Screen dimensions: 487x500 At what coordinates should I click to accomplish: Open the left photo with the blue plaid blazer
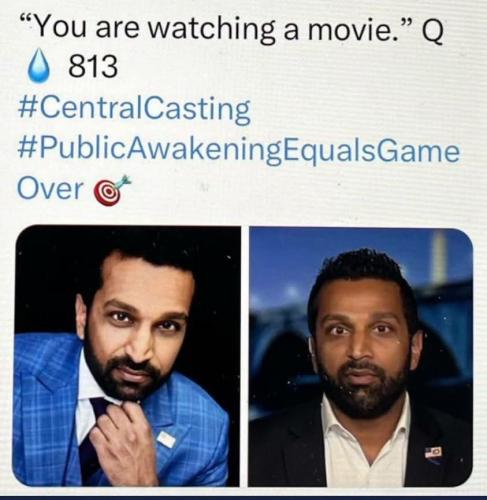[x=127, y=355]
